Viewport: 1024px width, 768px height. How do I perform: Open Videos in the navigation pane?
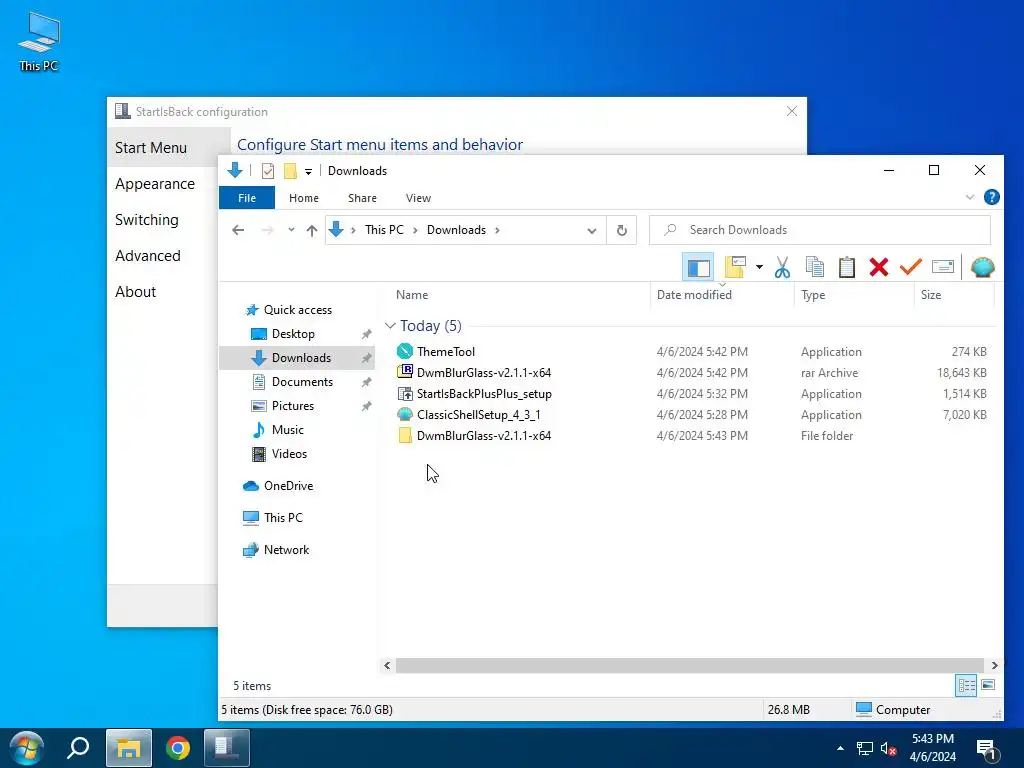pos(289,454)
